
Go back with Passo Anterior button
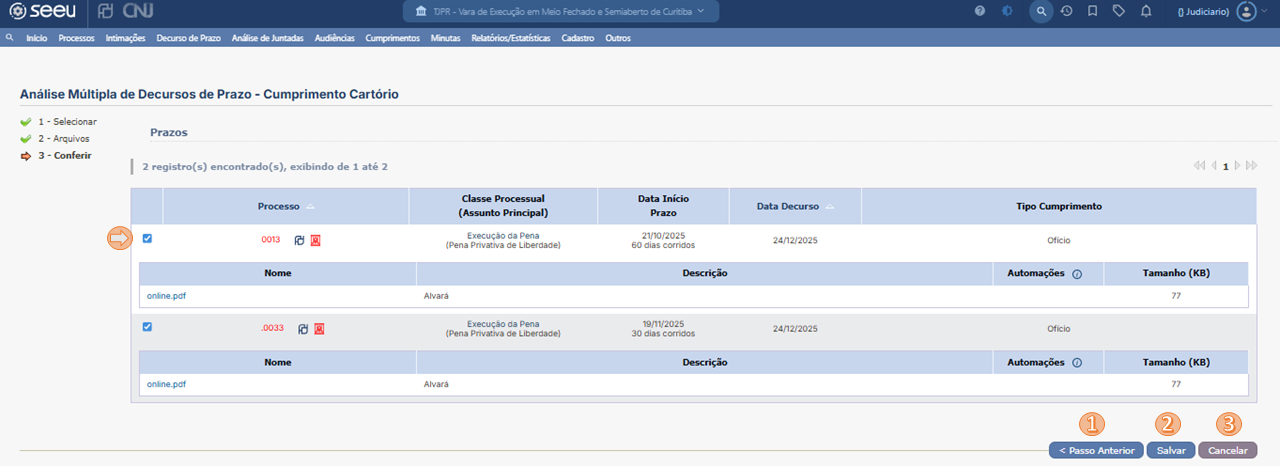coord(1095,451)
